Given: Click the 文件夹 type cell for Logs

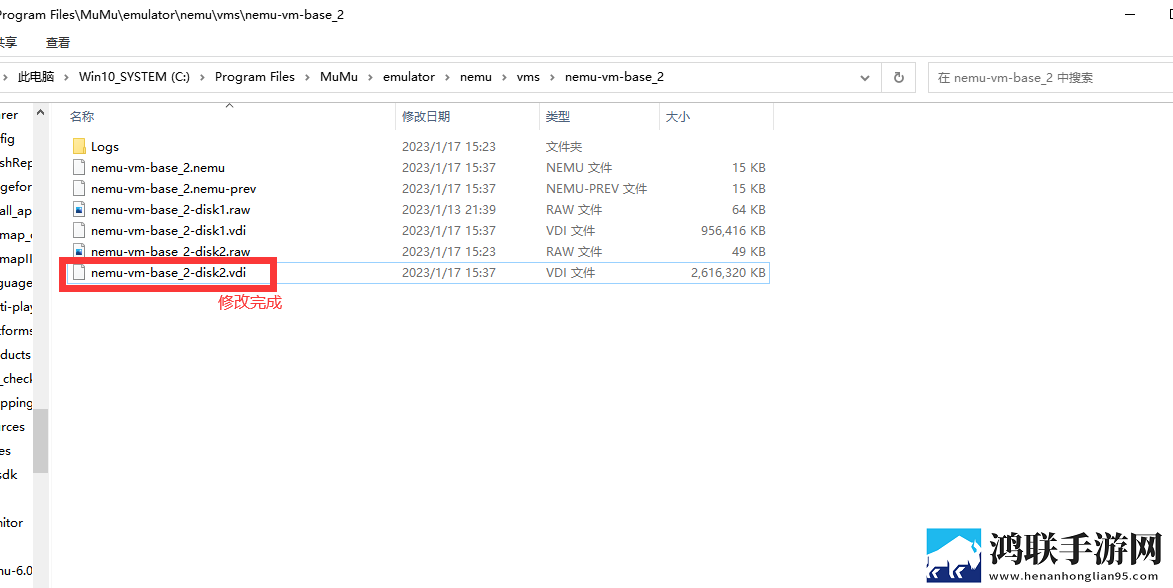Looking at the screenshot, I should (x=564, y=147).
